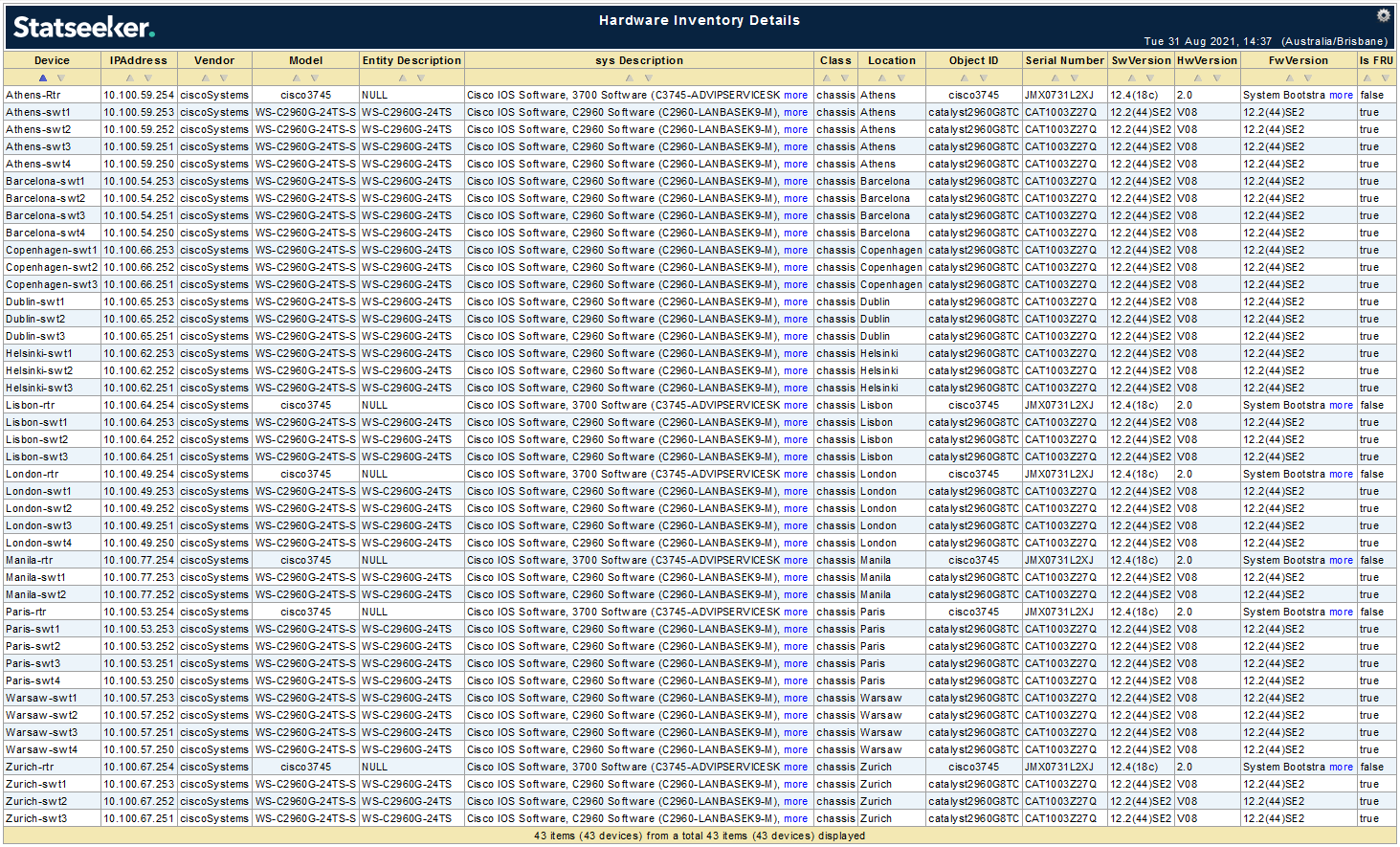Sort Vendor column ascending
This screenshot has width=1400, height=847.
click(x=205, y=78)
